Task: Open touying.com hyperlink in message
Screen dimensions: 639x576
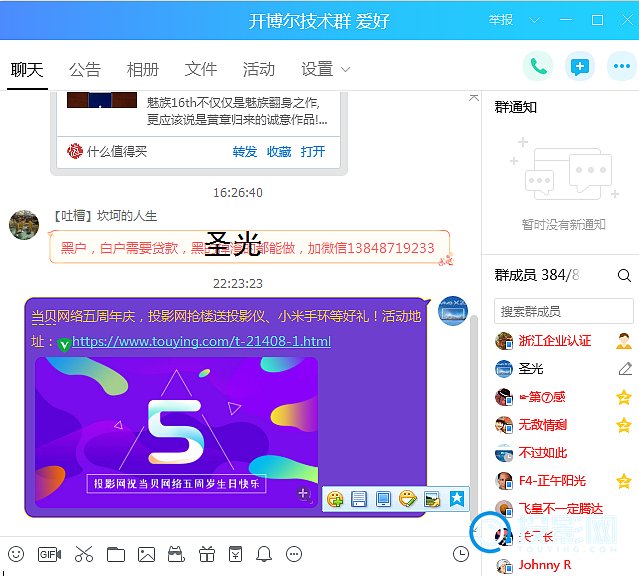Action: [201, 341]
